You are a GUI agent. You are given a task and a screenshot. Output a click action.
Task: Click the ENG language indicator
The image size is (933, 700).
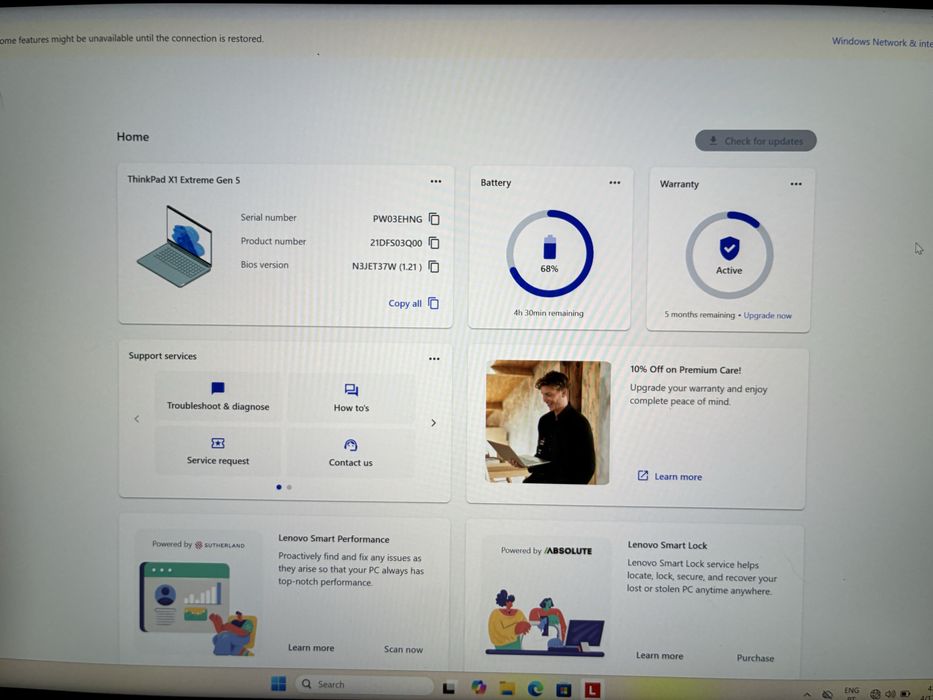[851, 692]
